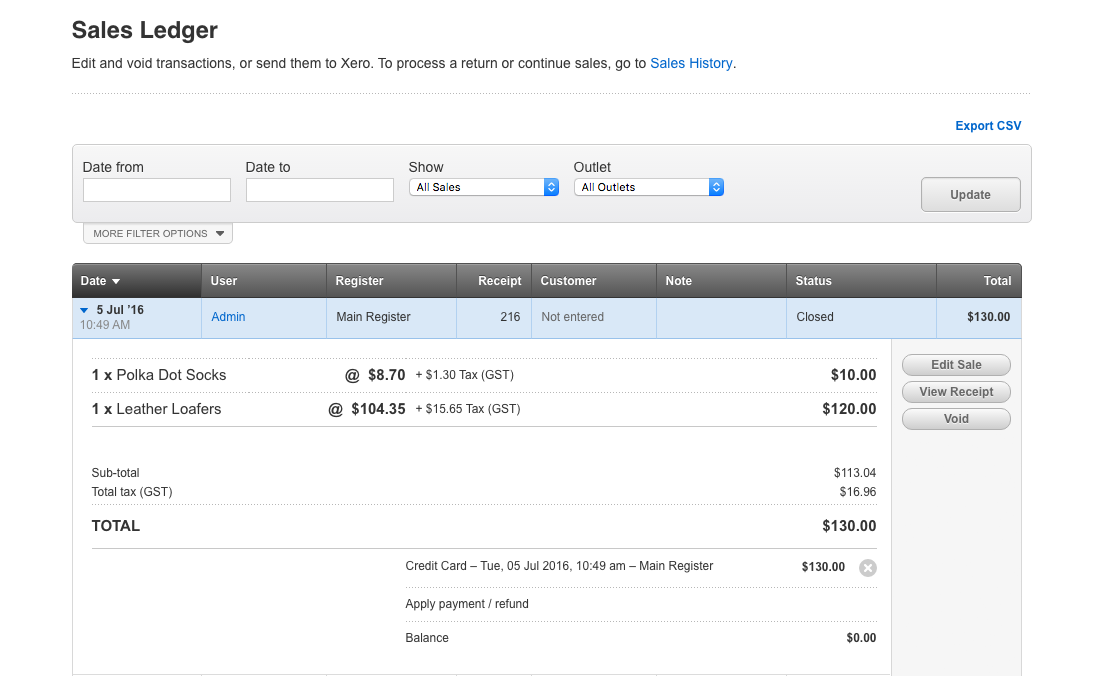Click the Date from input field
This screenshot has width=1094, height=676.
pos(156,190)
